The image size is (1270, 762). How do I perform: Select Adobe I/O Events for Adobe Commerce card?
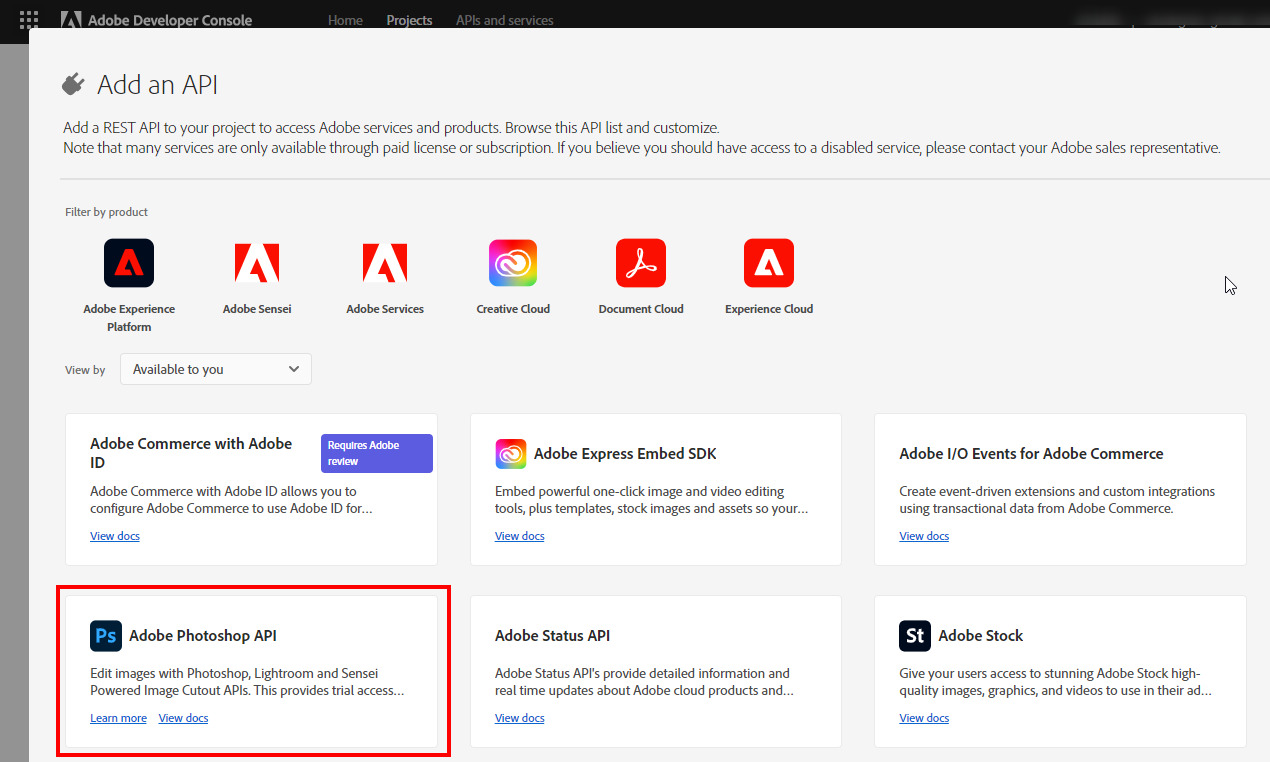(1060, 489)
